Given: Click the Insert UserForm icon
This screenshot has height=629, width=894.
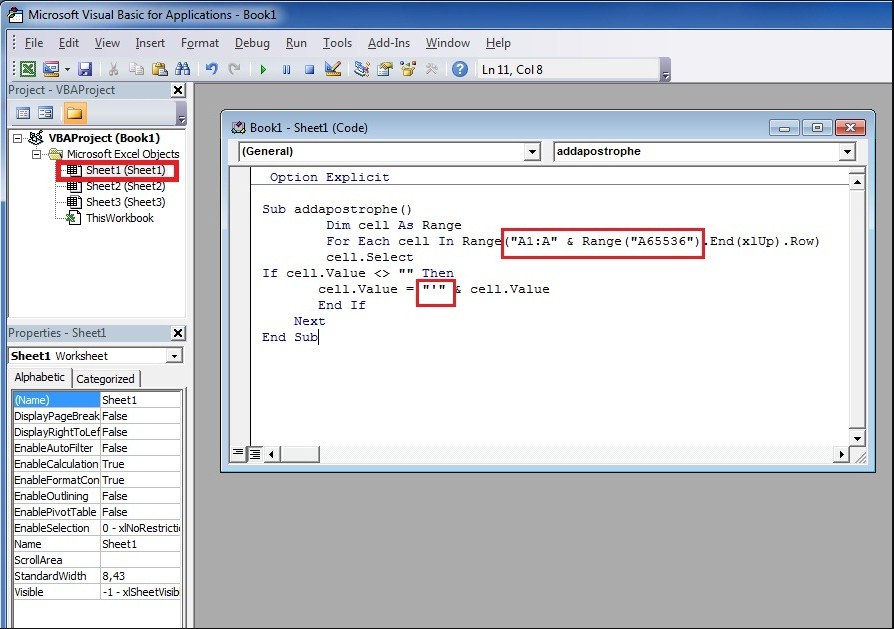Looking at the screenshot, I should coord(51,69).
